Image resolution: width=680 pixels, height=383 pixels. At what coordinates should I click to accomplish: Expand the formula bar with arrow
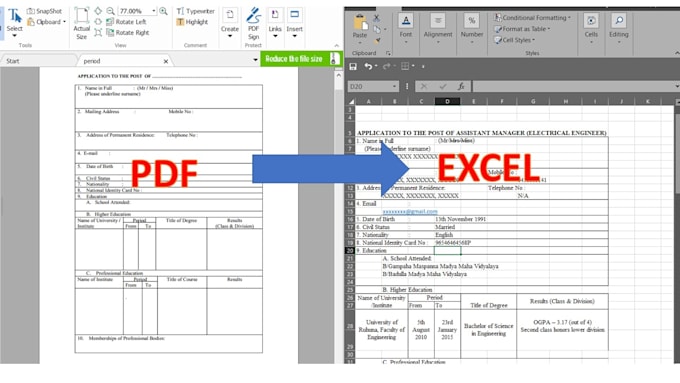(x=677, y=86)
